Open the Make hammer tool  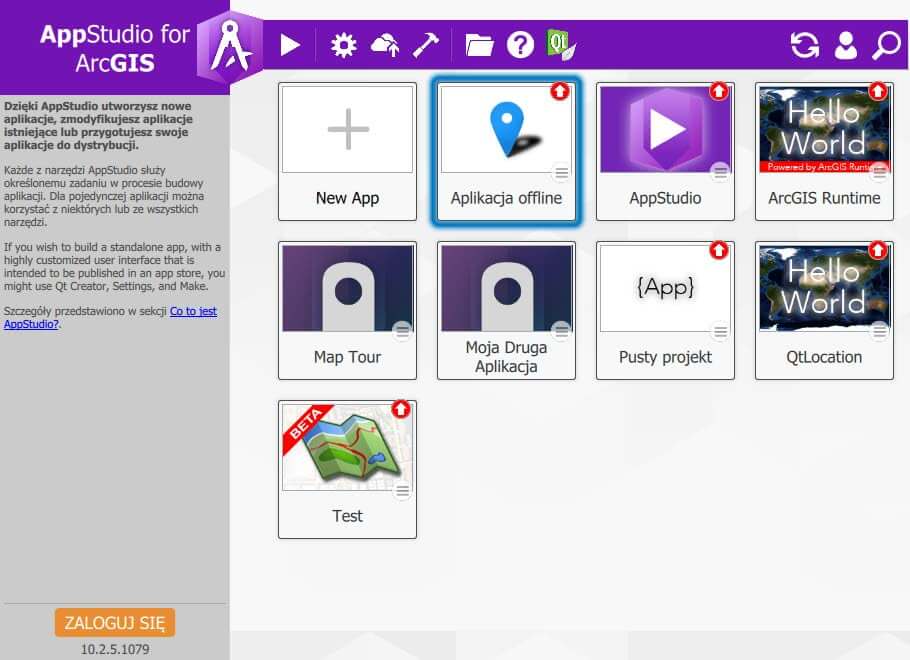(426, 45)
